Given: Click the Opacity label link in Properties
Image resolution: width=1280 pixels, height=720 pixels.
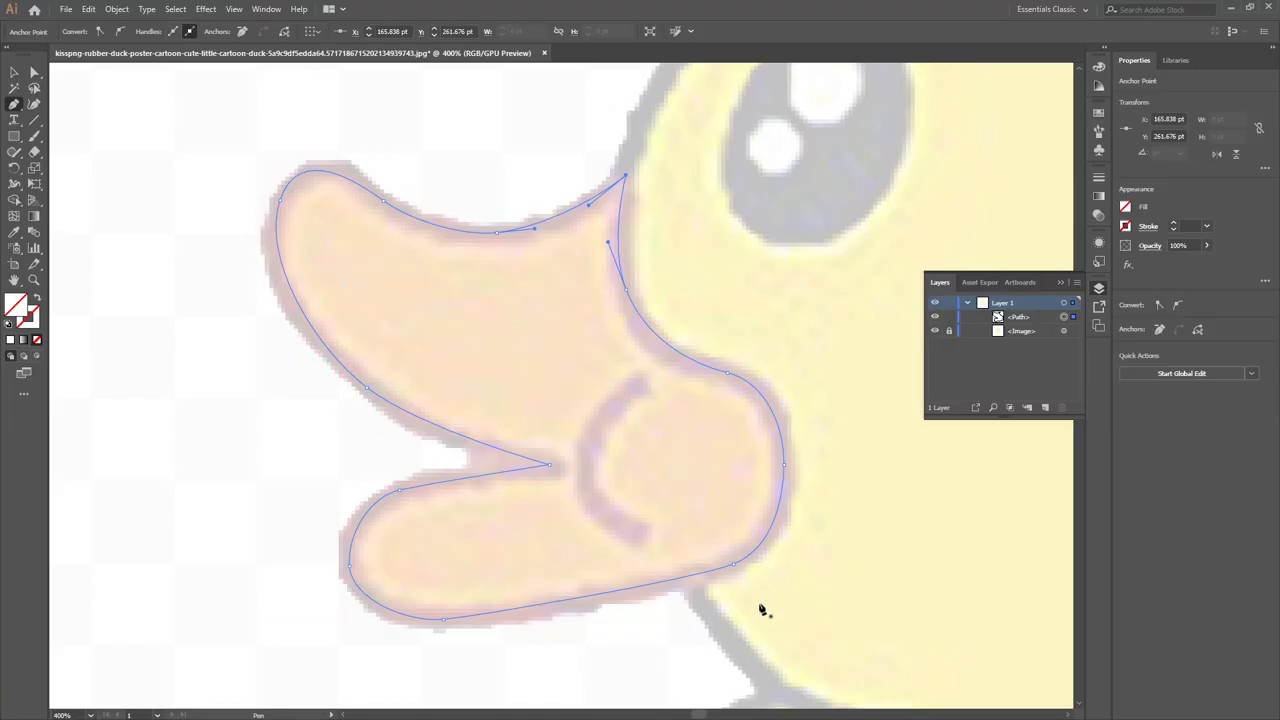Looking at the screenshot, I should pyautogui.click(x=1150, y=245).
